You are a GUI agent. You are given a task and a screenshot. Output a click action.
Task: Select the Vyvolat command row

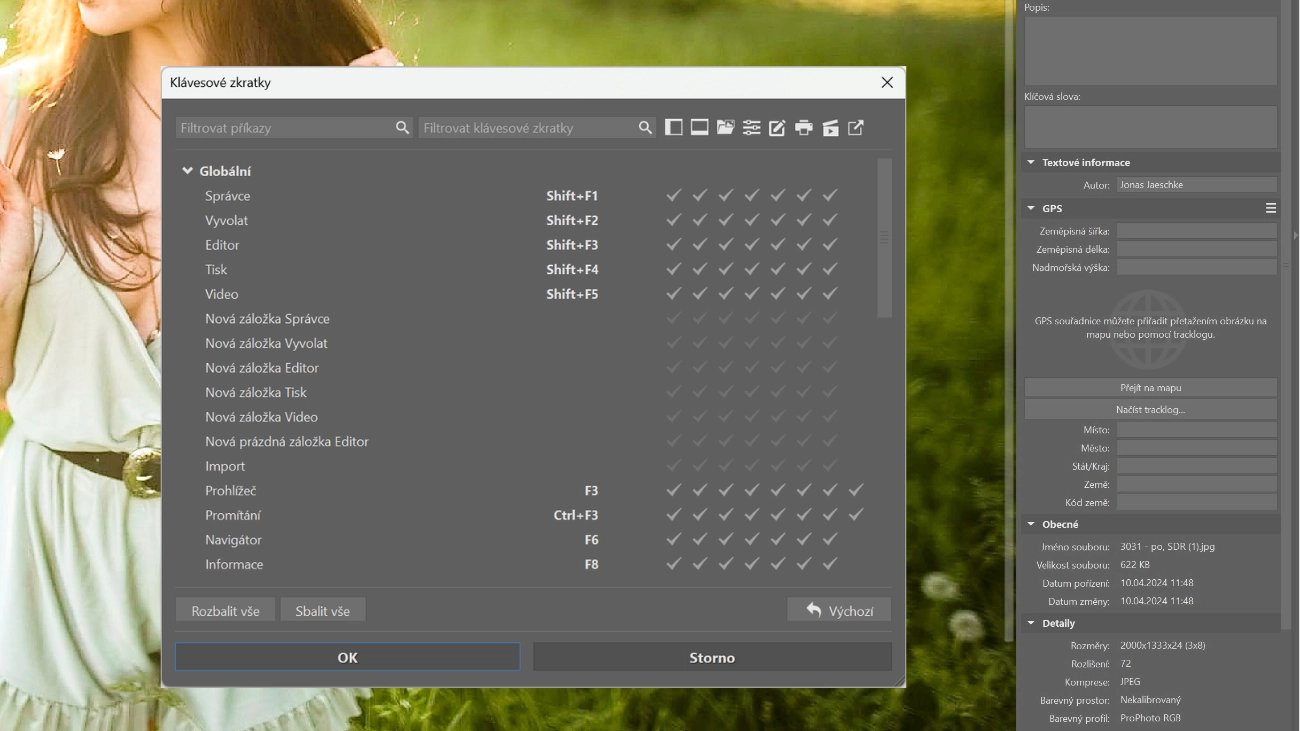(525, 220)
